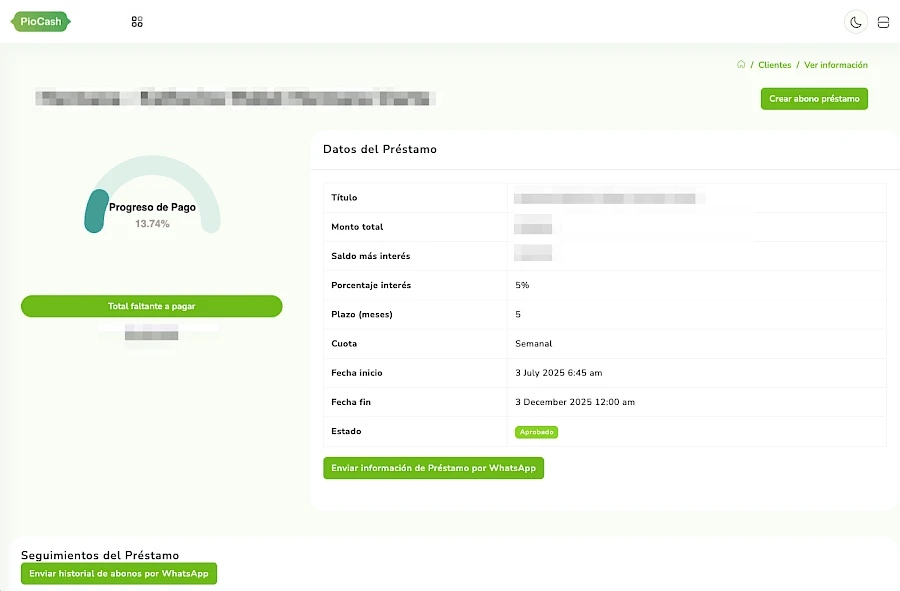Click the PioCash logo
The width and height of the screenshot is (900, 591).
coord(41,22)
